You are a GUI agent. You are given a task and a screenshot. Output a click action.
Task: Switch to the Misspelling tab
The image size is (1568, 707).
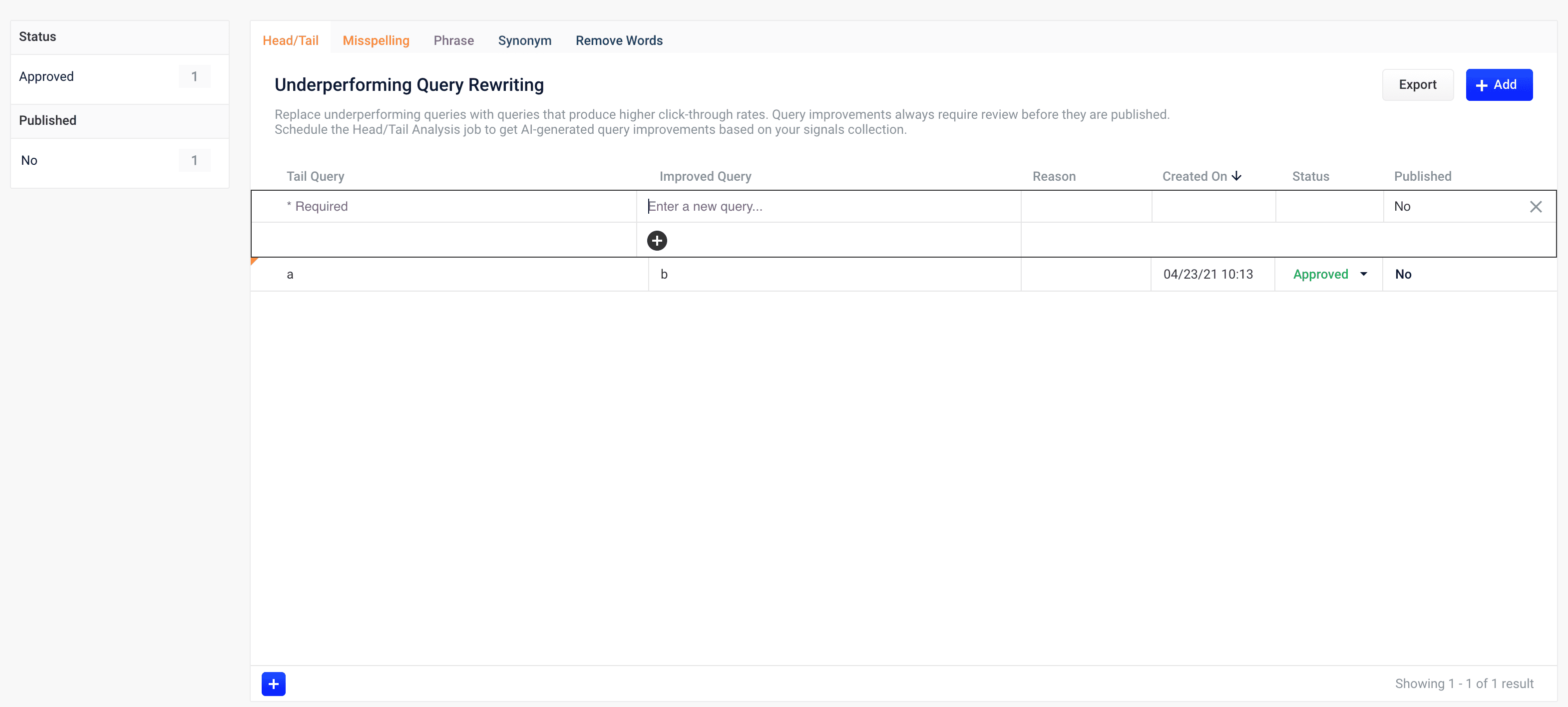point(376,40)
